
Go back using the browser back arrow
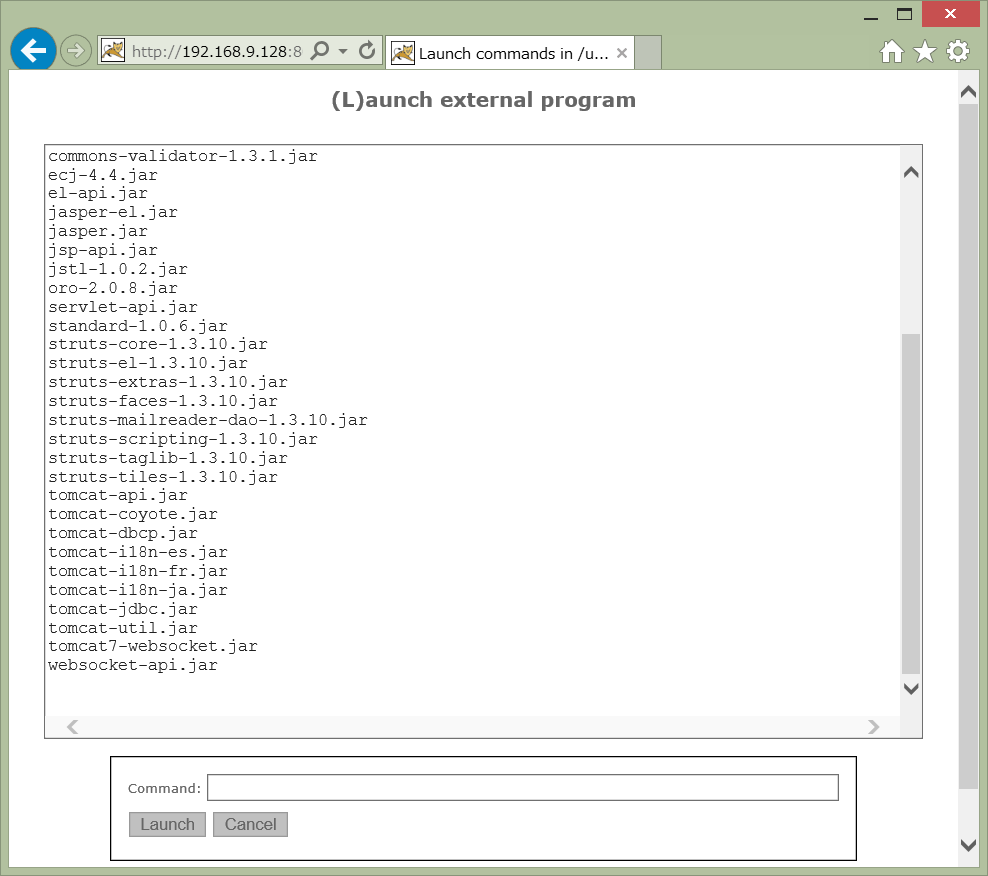(x=33, y=50)
